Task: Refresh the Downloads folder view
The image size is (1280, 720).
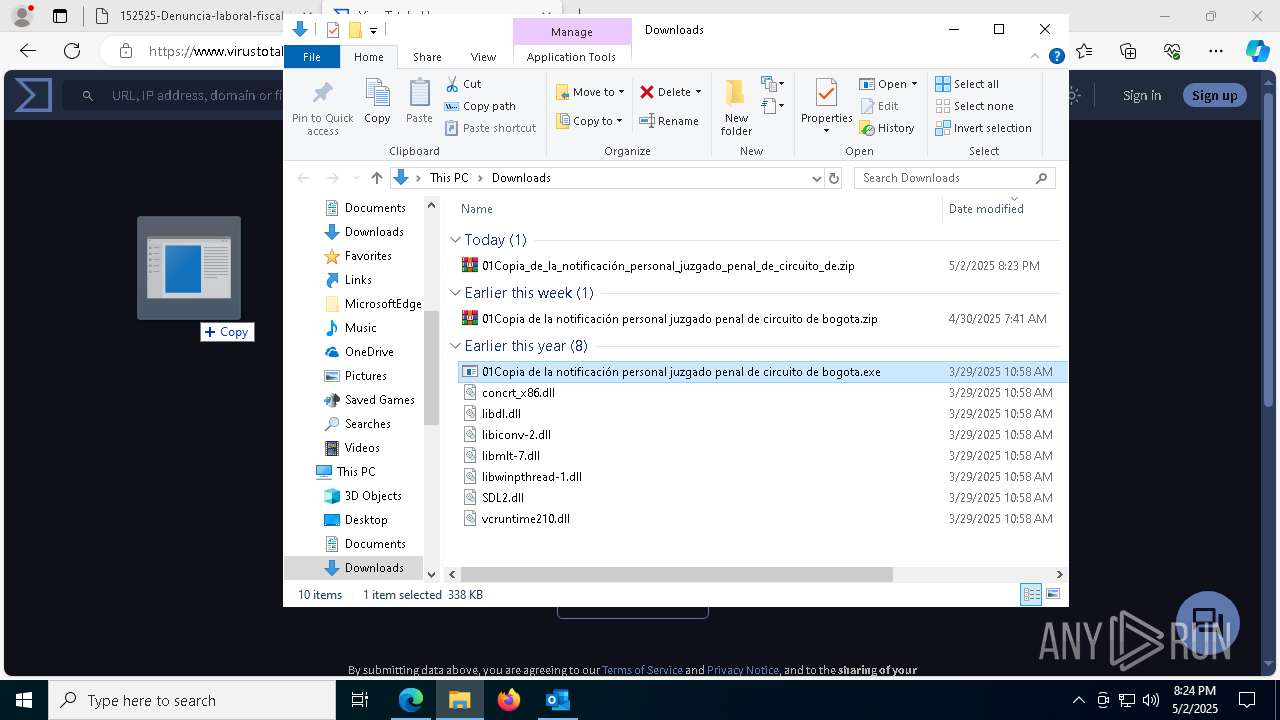Action: pos(834,178)
